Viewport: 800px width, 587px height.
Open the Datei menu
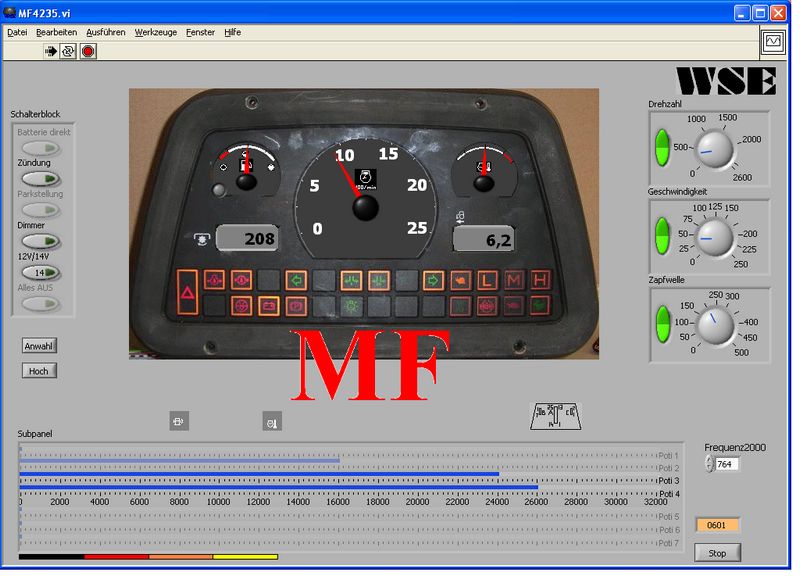pos(17,32)
